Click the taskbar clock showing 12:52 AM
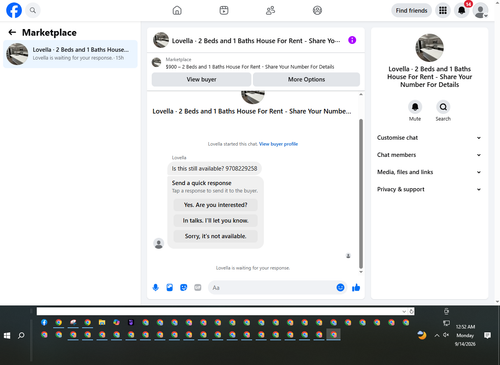The width and height of the screenshot is (500, 365). tap(465, 335)
